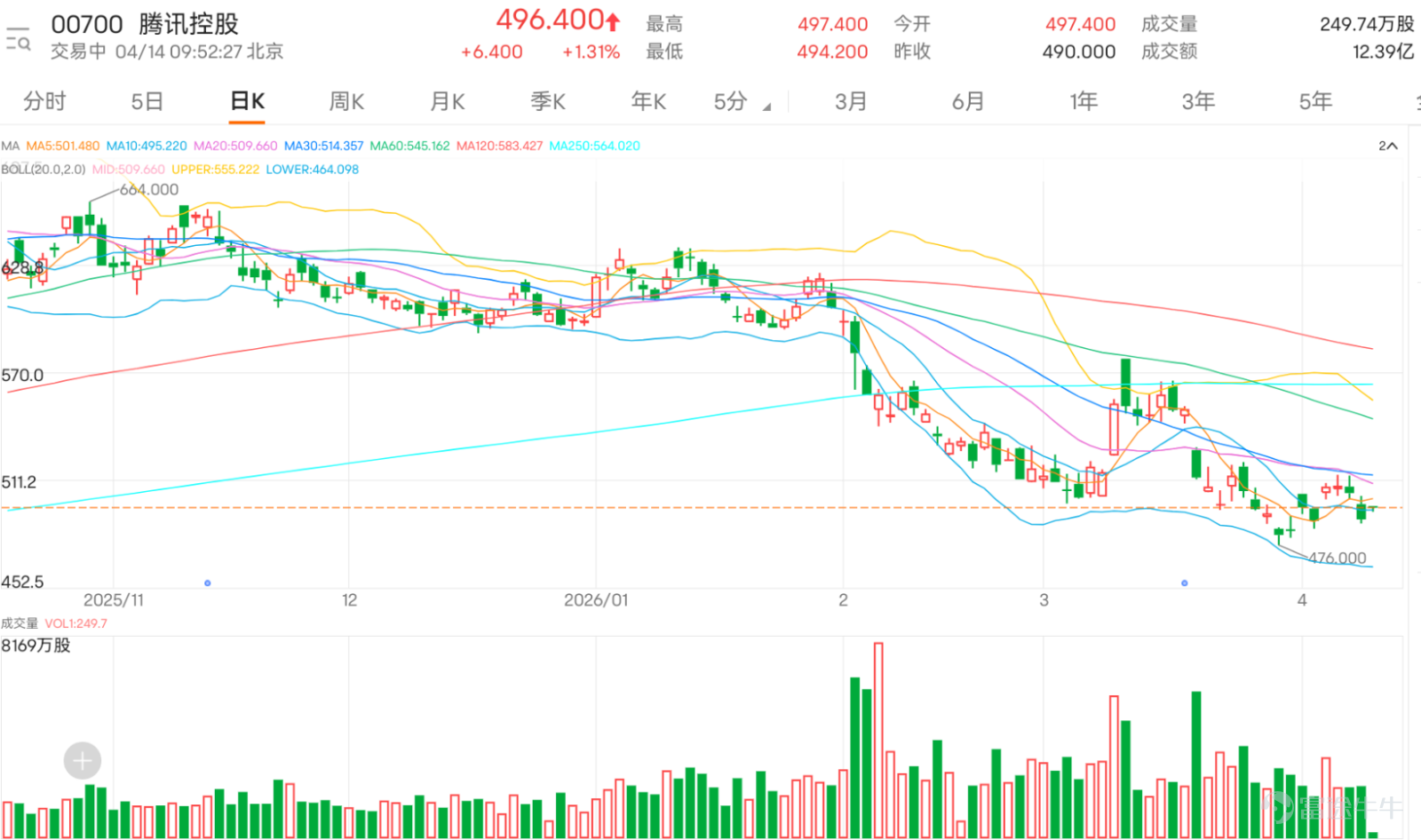Set the range to 5年
The height and width of the screenshot is (840, 1421).
tap(1315, 101)
